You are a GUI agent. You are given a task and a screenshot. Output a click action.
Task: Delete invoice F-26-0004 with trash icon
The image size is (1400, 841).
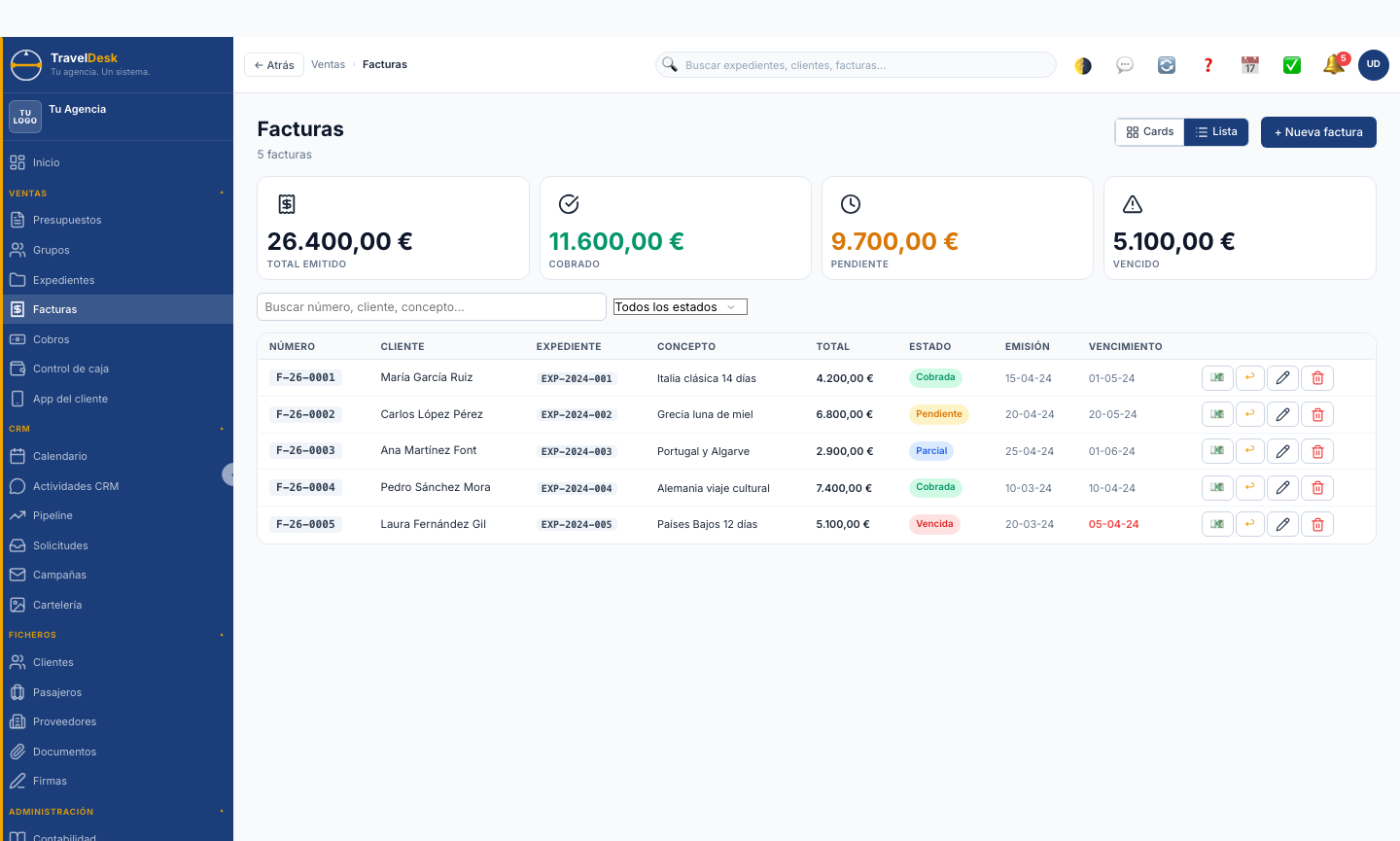coord(1317,488)
